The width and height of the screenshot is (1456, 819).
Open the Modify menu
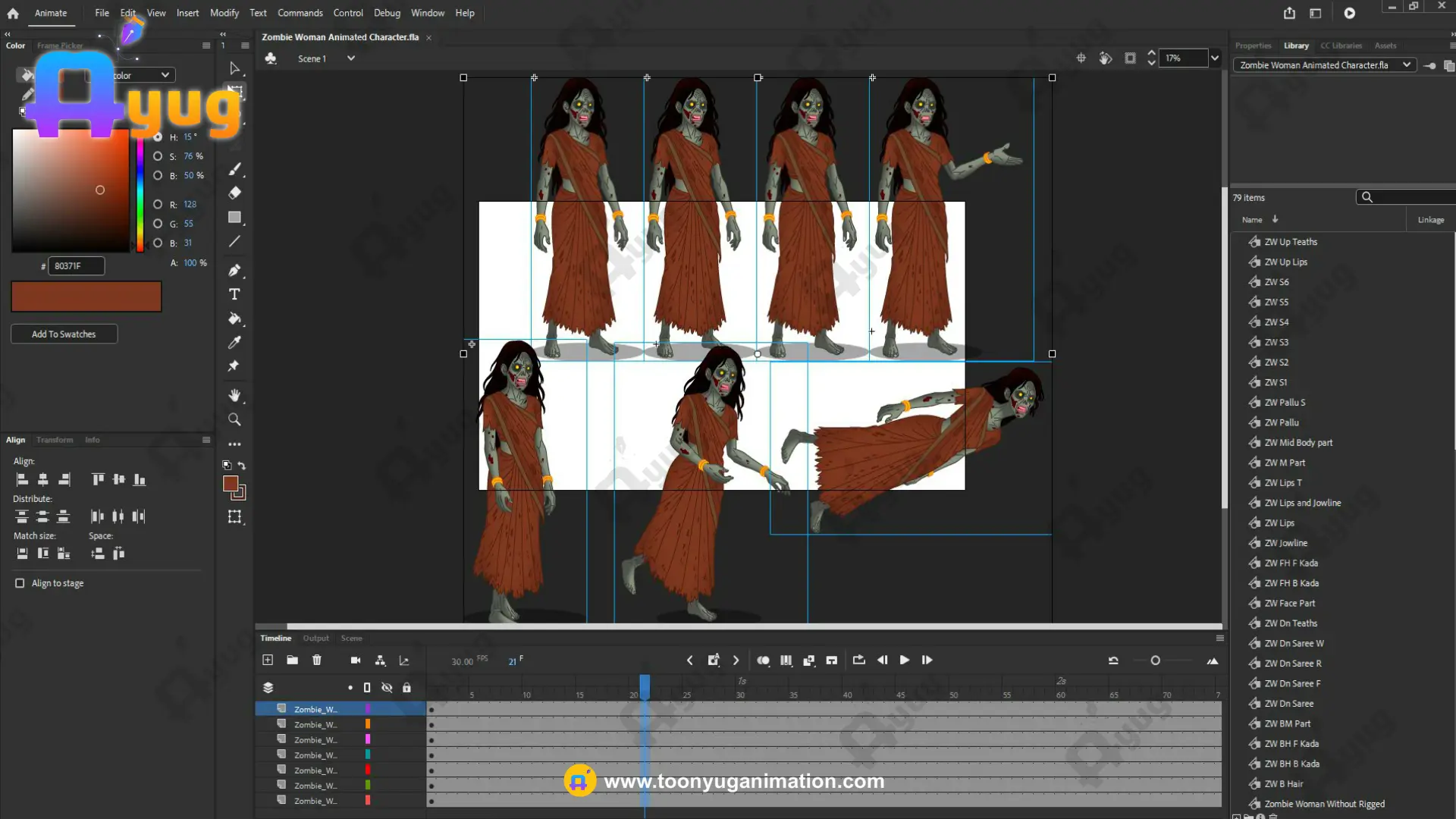click(224, 13)
